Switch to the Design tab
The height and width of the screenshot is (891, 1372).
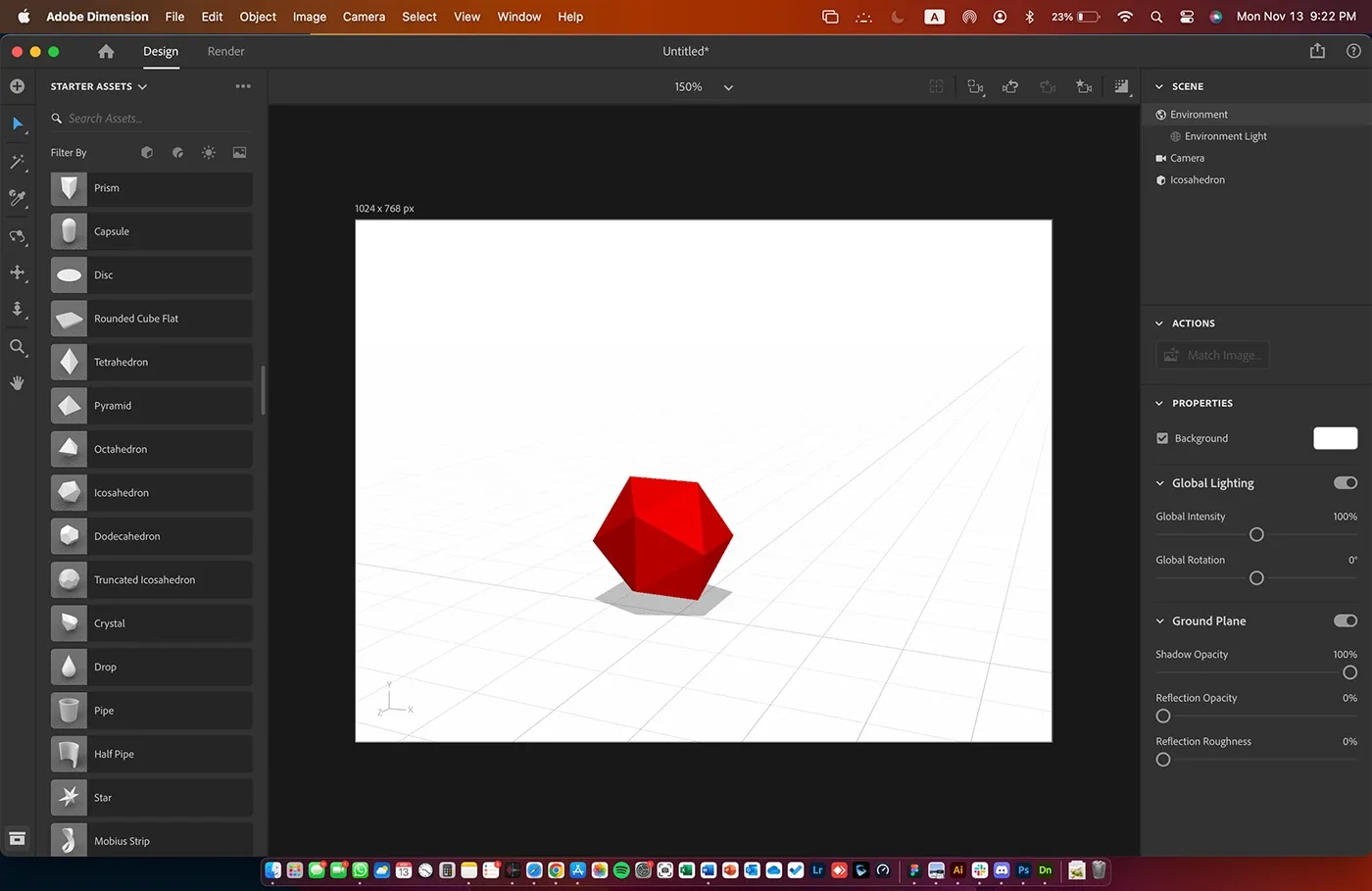(161, 51)
